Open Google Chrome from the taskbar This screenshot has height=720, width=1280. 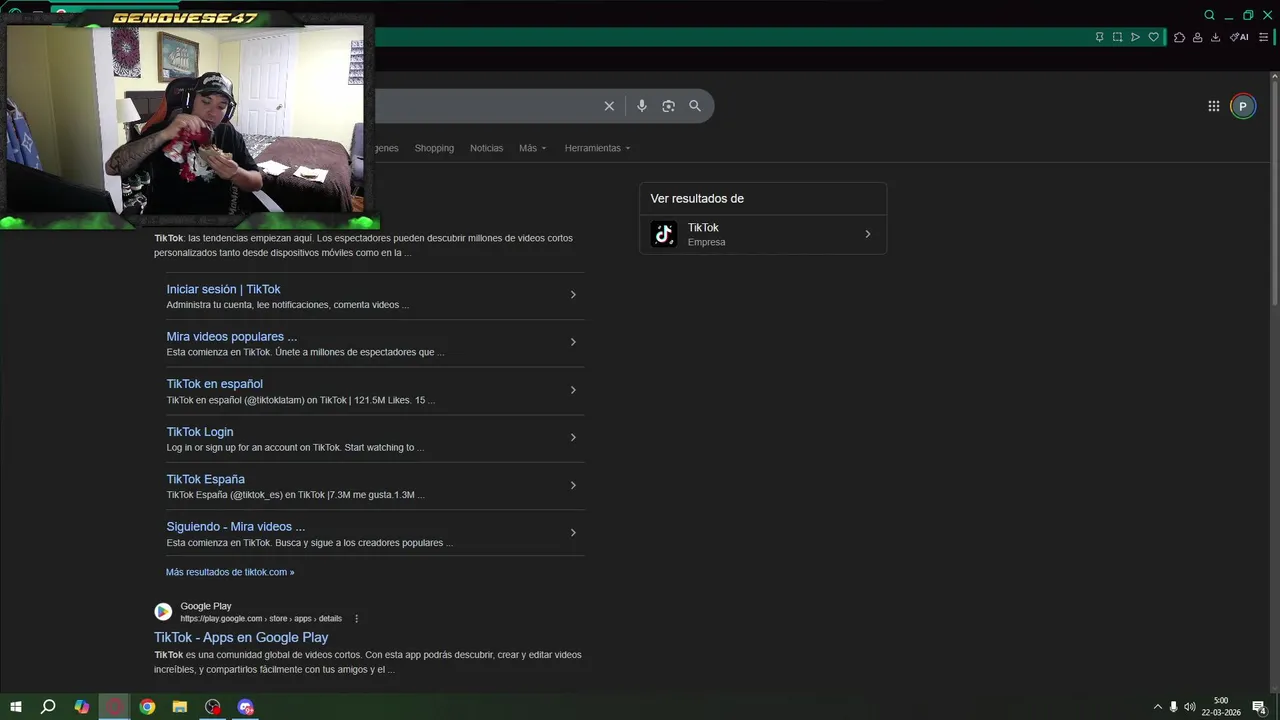click(147, 707)
